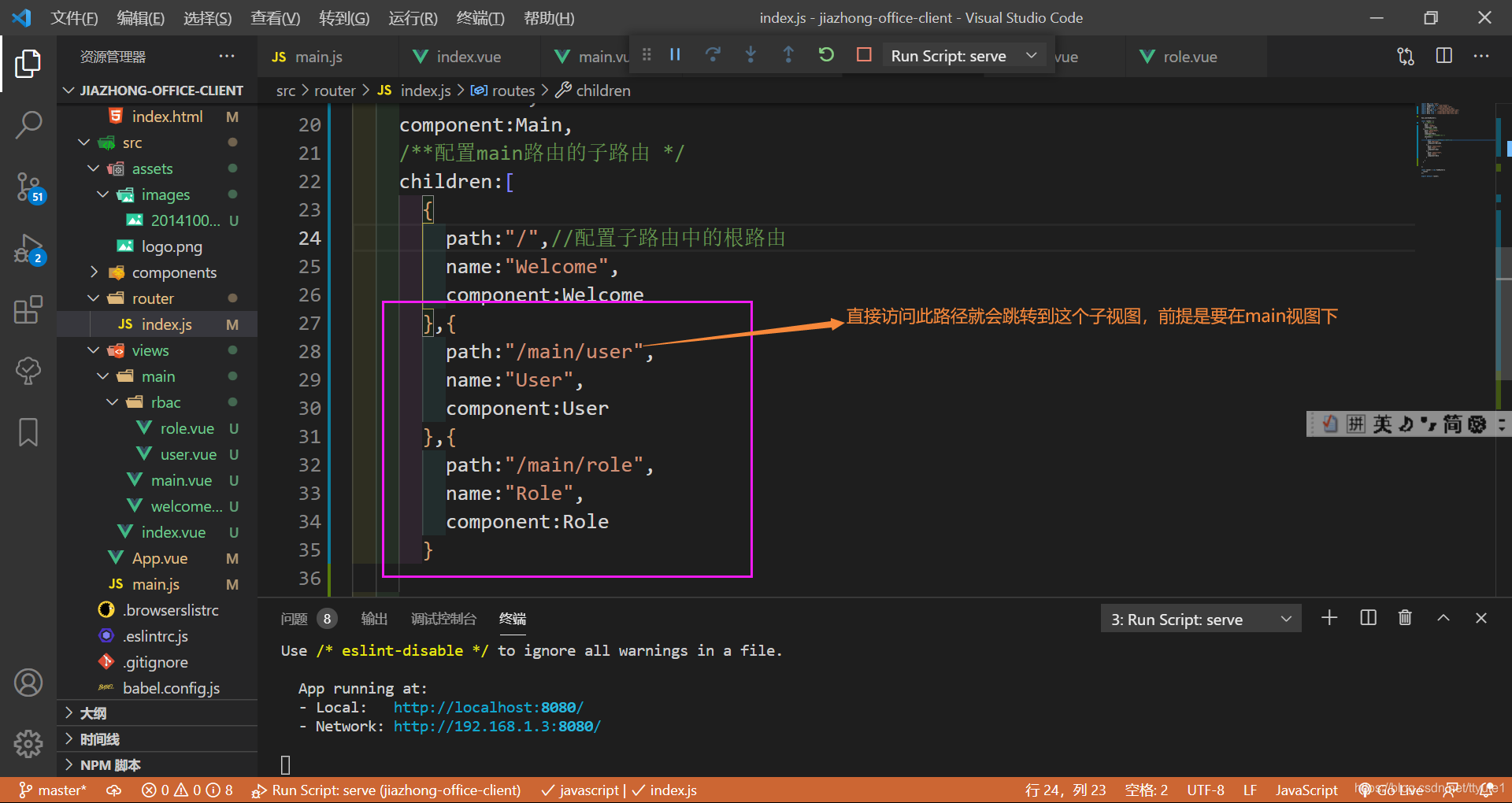Open the Explorer view in activity bar
1512x803 pixels.
28,64
